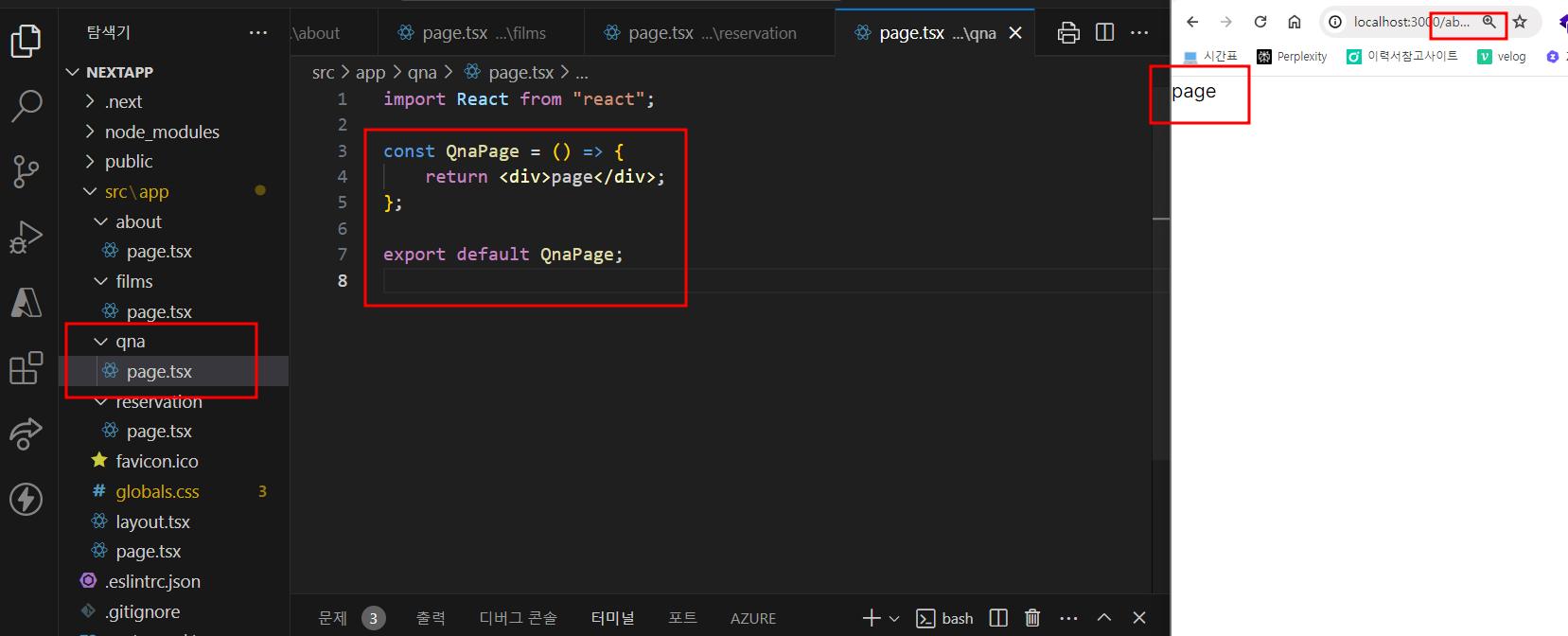The image size is (1568, 636).
Task: Open editor more actions menu
Action: click(x=1139, y=32)
